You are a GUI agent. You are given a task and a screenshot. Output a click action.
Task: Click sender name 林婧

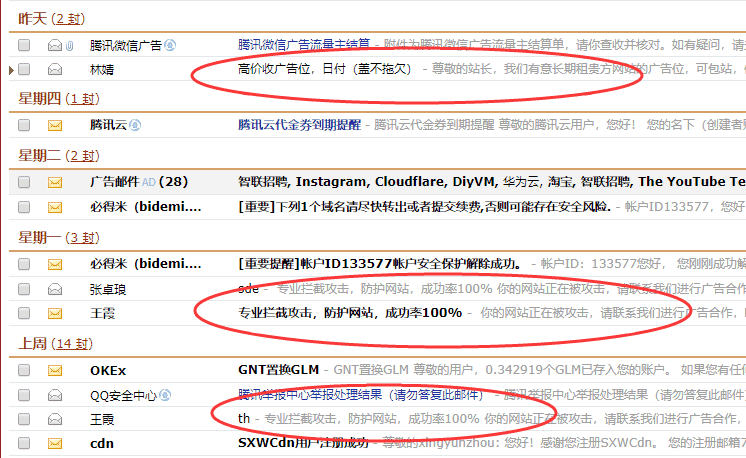(102, 70)
